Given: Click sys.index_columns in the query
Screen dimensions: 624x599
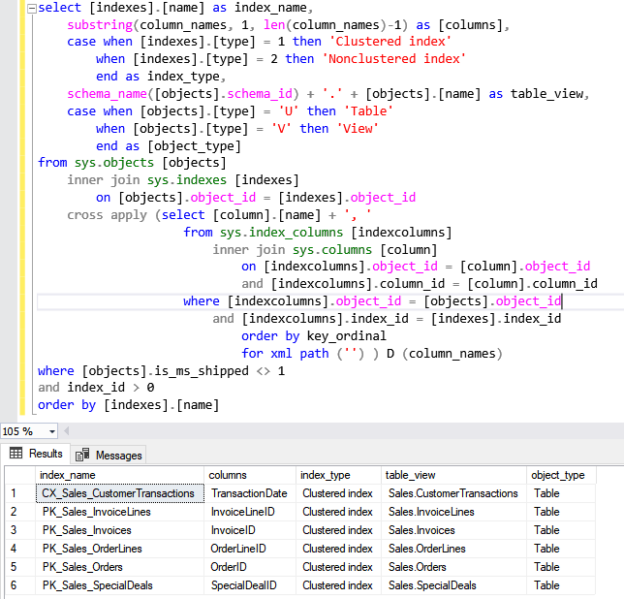Looking at the screenshot, I should point(281,232).
